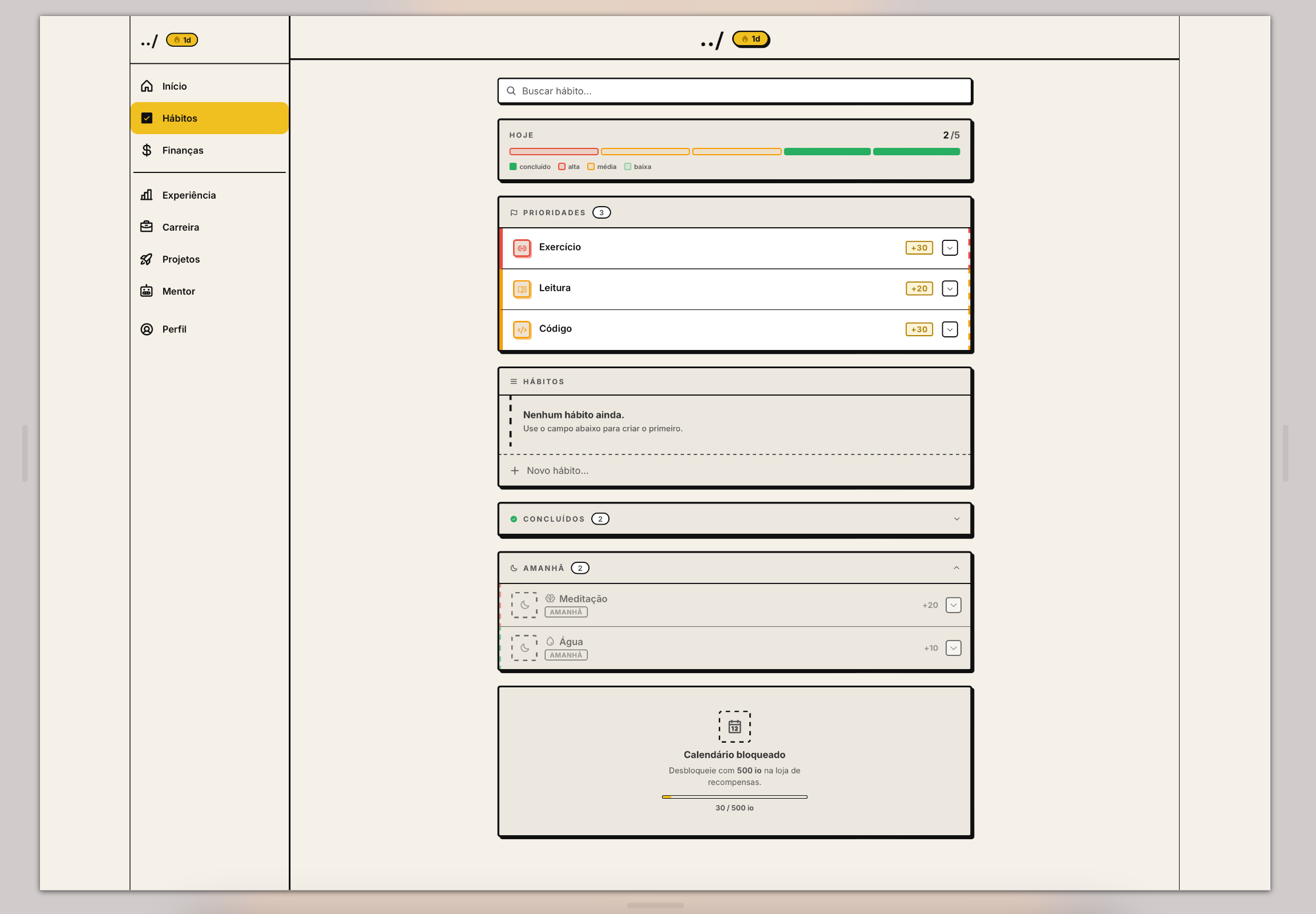This screenshot has width=1316, height=914.
Task: Go to Experiência in sidebar
Action: (188, 195)
